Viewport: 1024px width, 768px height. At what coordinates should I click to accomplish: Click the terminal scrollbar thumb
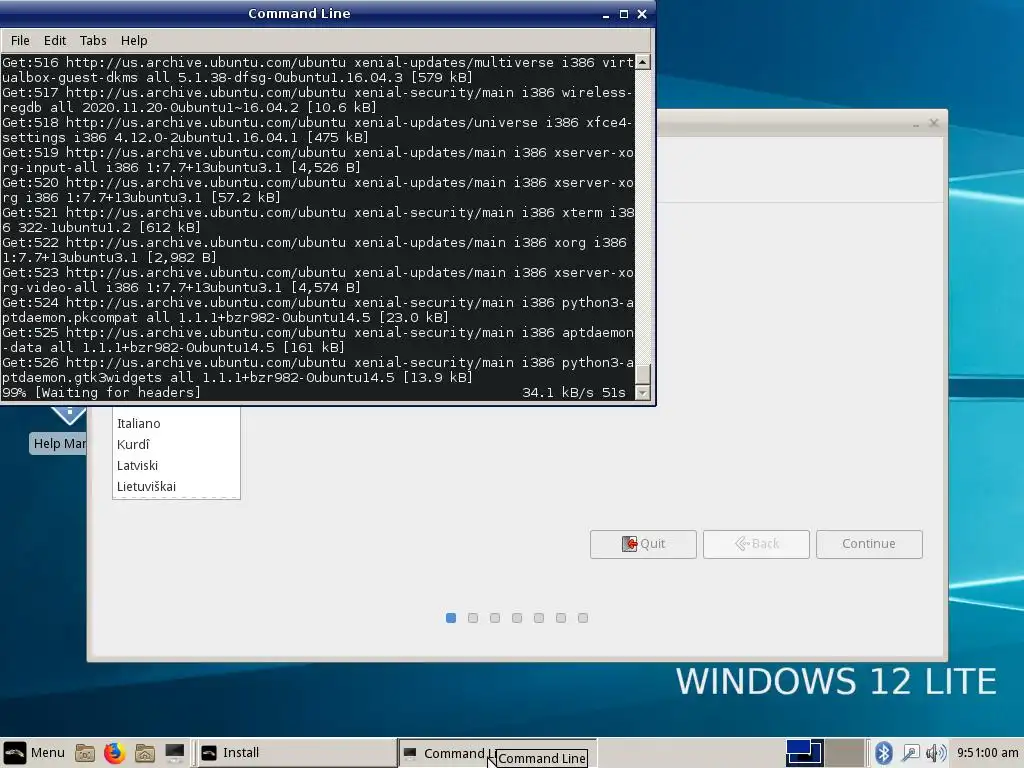(x=643, y=374)
